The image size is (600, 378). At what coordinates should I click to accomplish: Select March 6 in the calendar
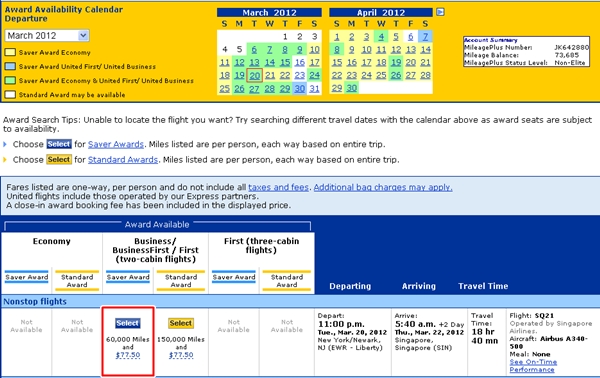[x=254, y=50]
